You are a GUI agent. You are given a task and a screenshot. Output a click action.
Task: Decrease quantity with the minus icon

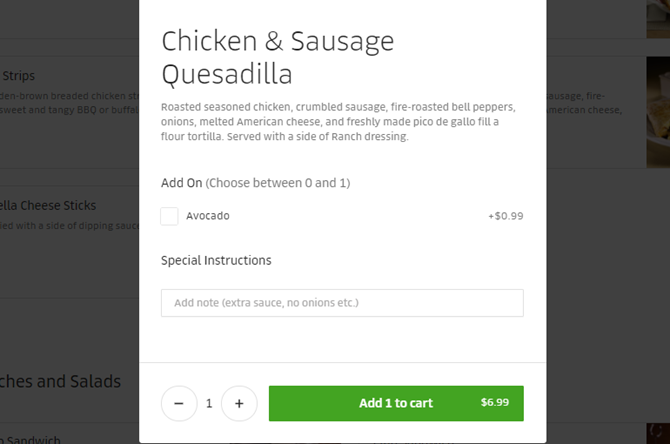pos(179,403)
